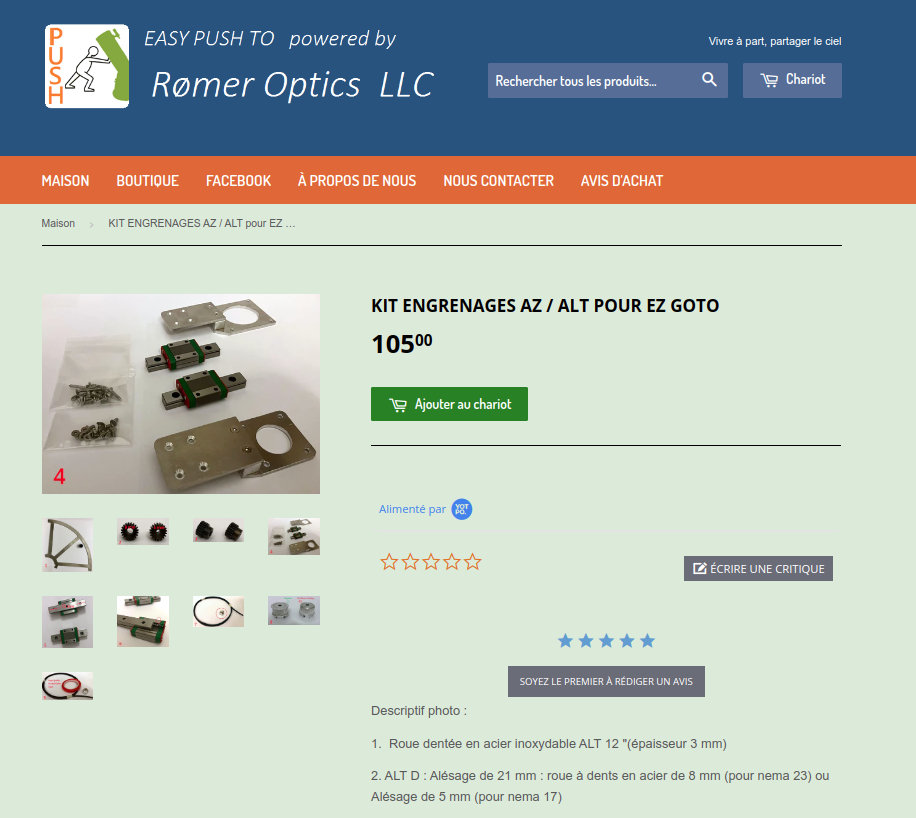Click the empty orange star rating

coord(431,562)
